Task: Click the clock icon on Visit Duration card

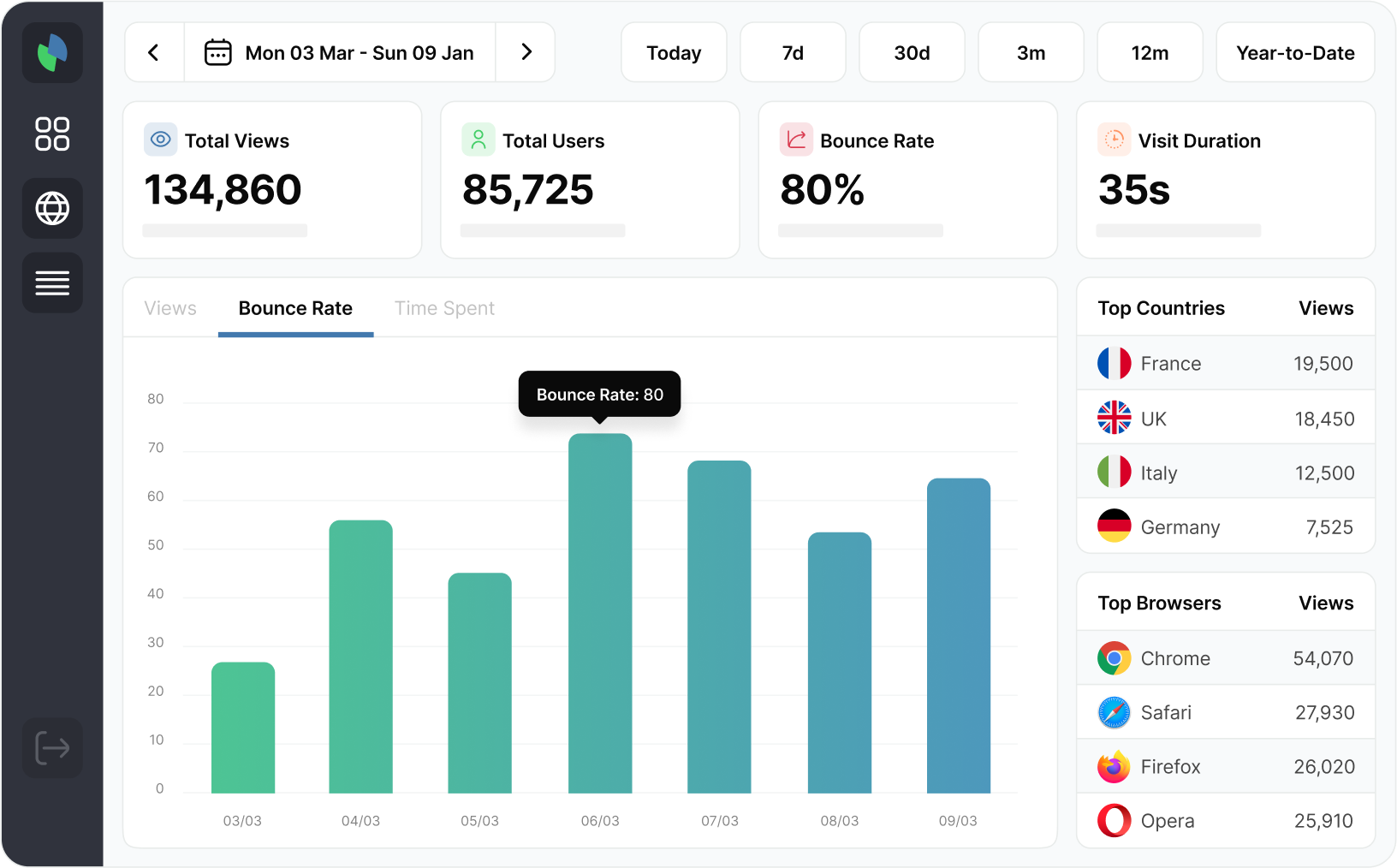Action: point(1114,139)
